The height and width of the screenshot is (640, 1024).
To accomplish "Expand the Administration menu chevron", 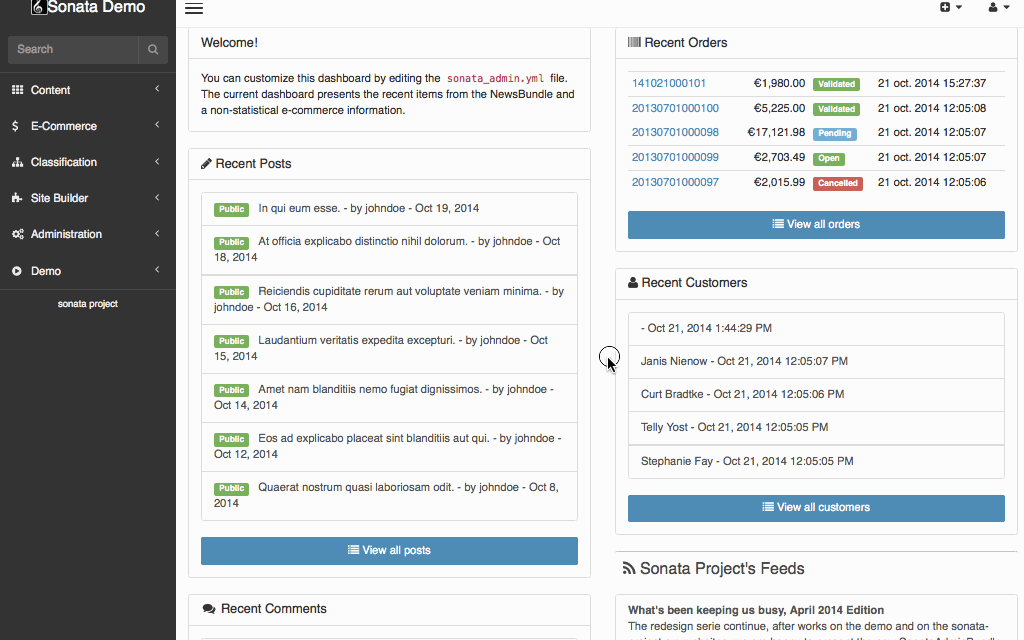I will pyautogui.click(x=157, y=234).
